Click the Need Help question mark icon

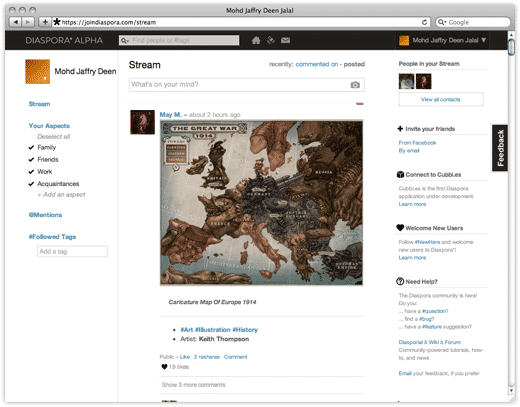pyautogui.click(x=400, y=281)
